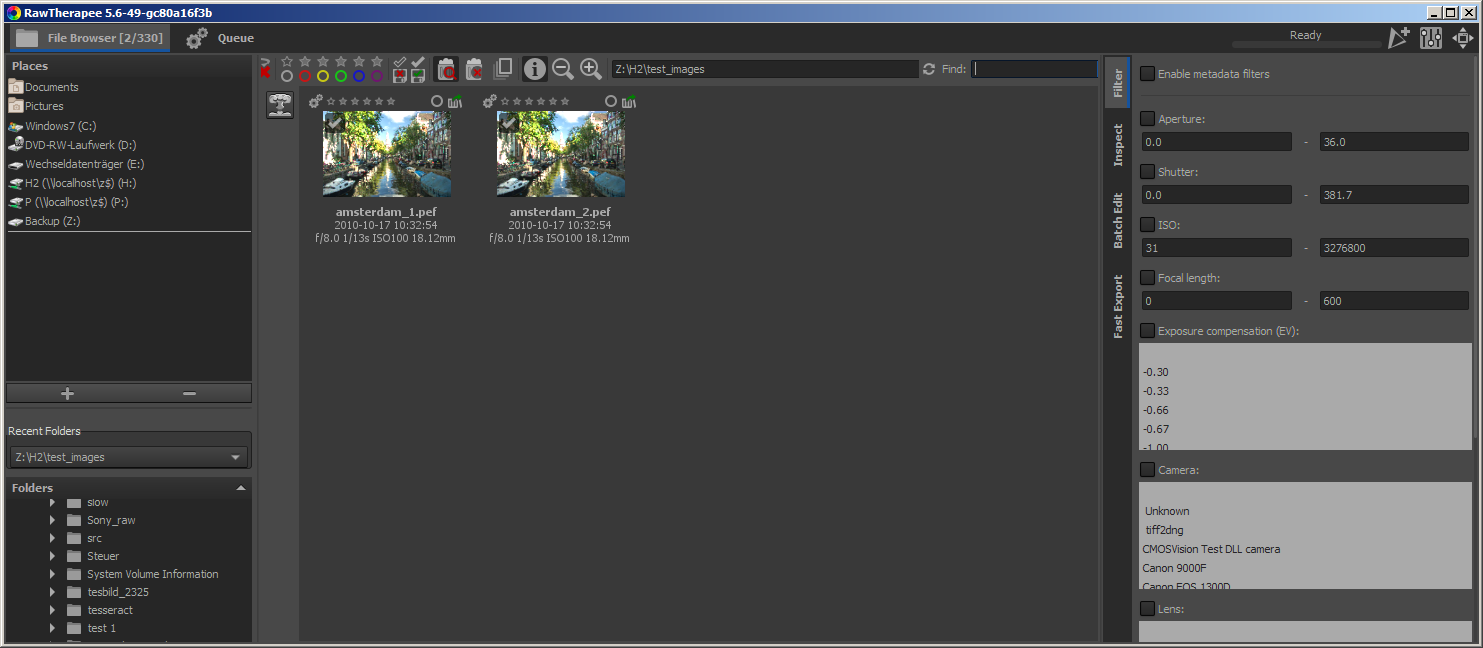Toggle the info overlay icon
The height and width of the screenshot is (648, 1483).
[x=535, y=69]
